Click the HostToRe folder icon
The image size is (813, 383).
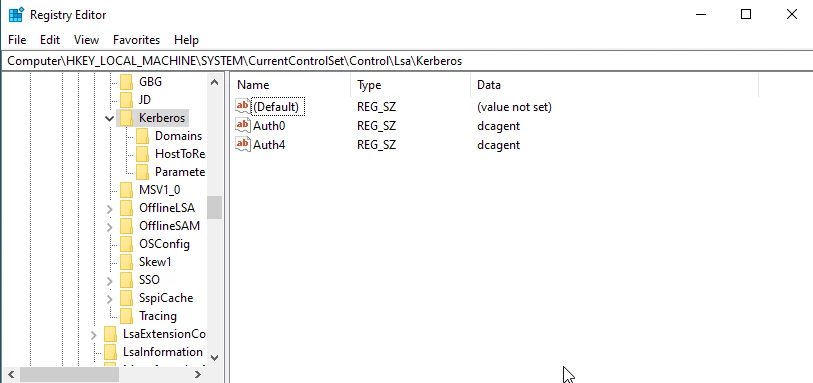[142, 154]
